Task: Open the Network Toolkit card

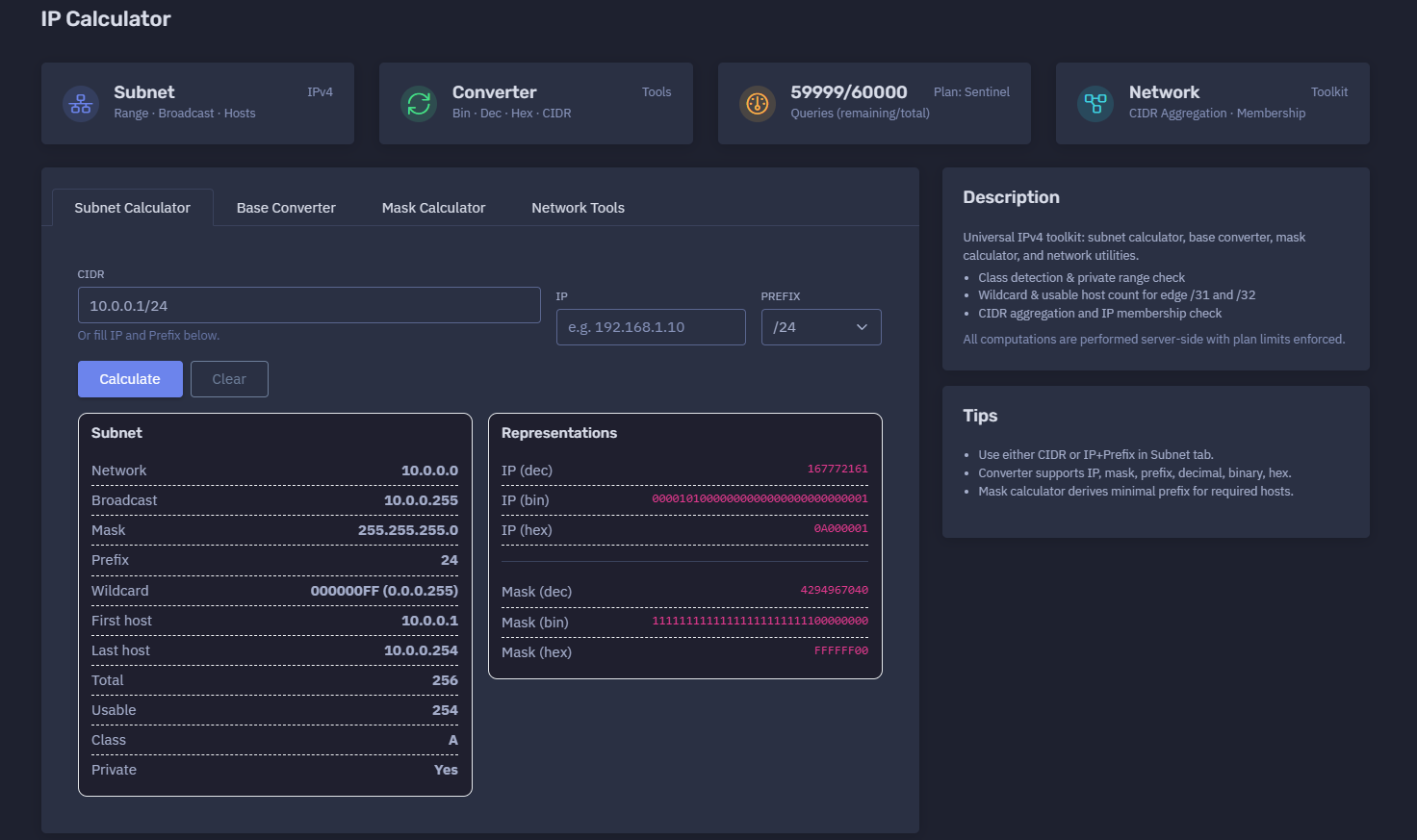Action: point(1213,104)
